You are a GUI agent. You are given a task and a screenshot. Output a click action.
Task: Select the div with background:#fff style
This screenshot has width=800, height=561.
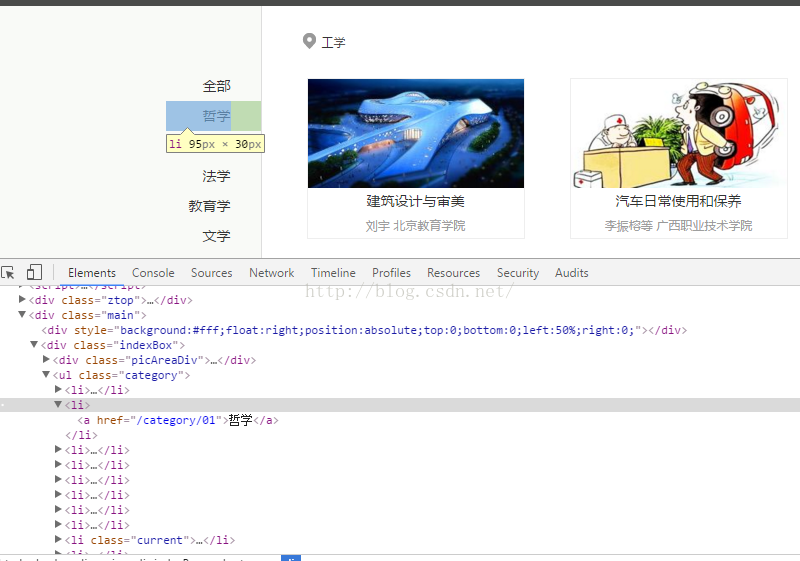[364, 330]
